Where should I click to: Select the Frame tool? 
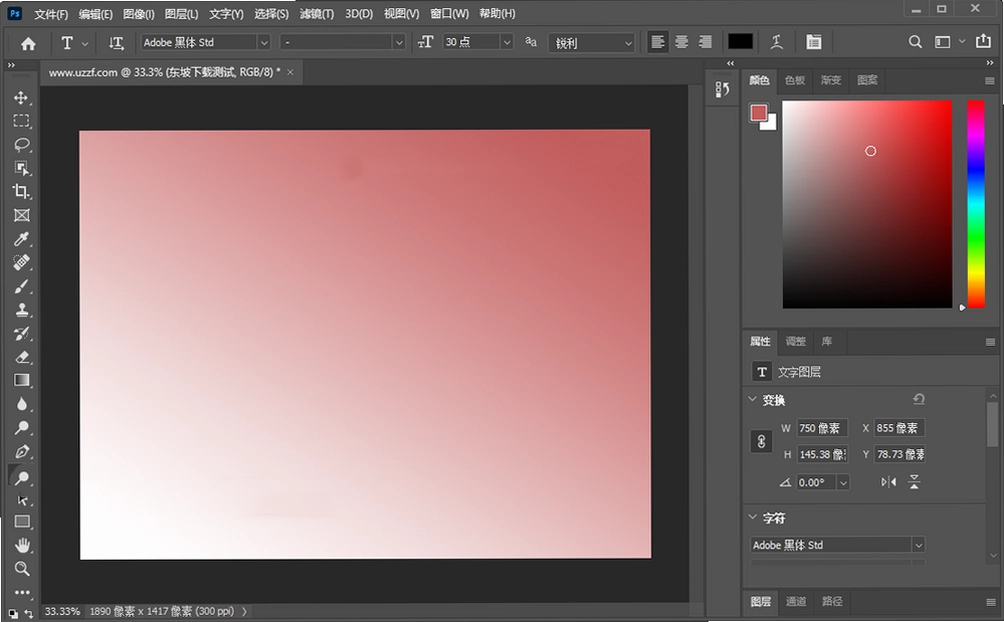[x=21, y=215]
